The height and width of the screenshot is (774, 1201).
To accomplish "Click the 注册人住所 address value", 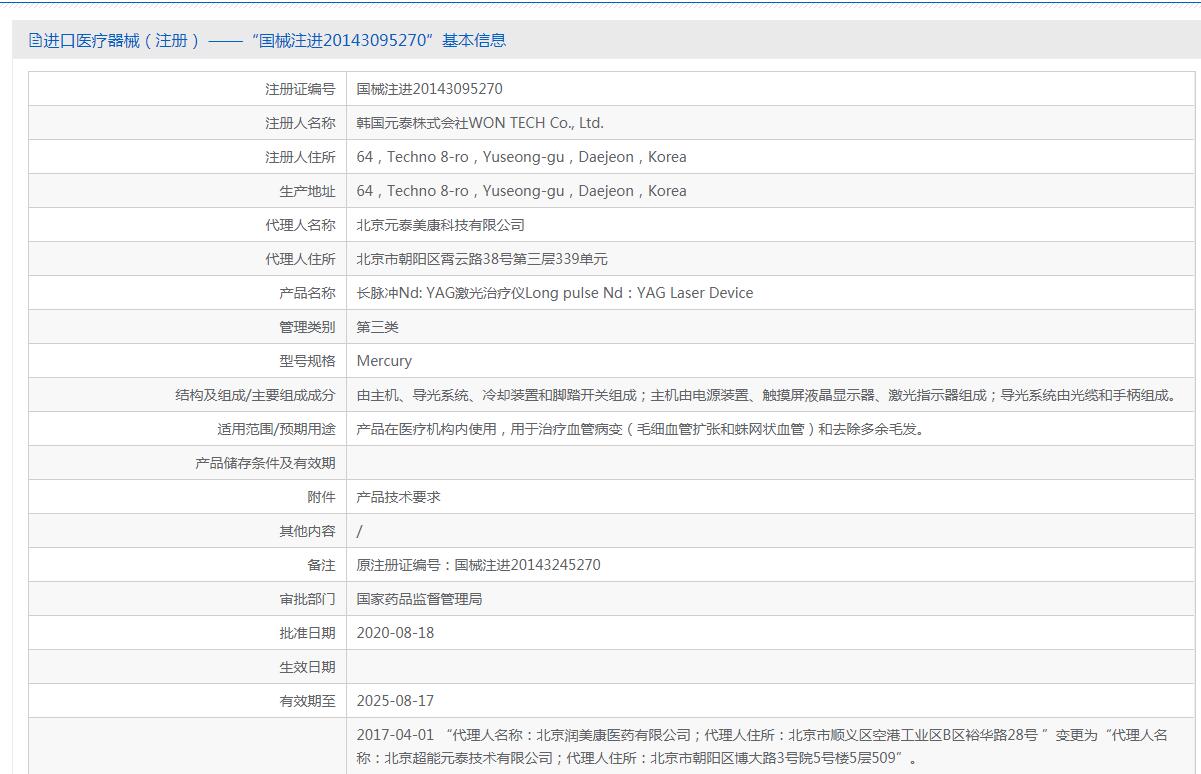I will click(x=521, y=157).
